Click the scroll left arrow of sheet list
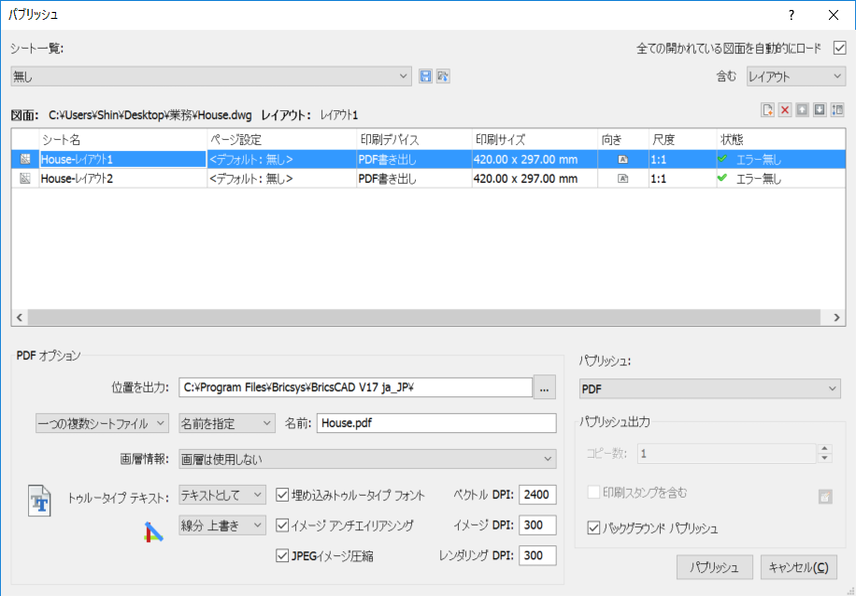 (20, 317)
